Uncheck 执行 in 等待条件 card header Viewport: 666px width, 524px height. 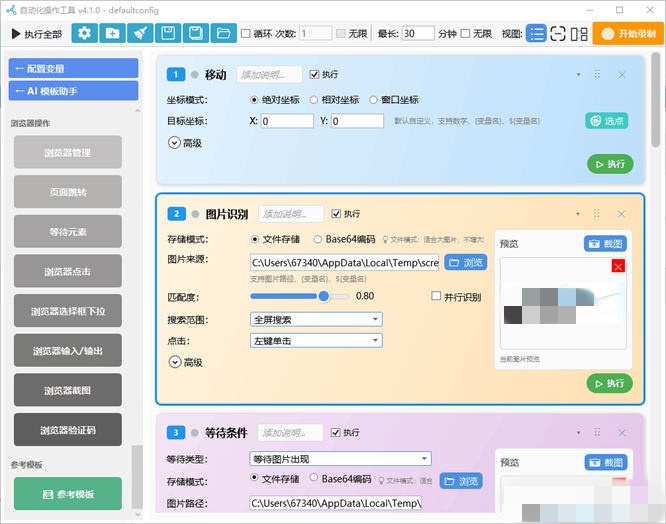click(x=336, y=432)
